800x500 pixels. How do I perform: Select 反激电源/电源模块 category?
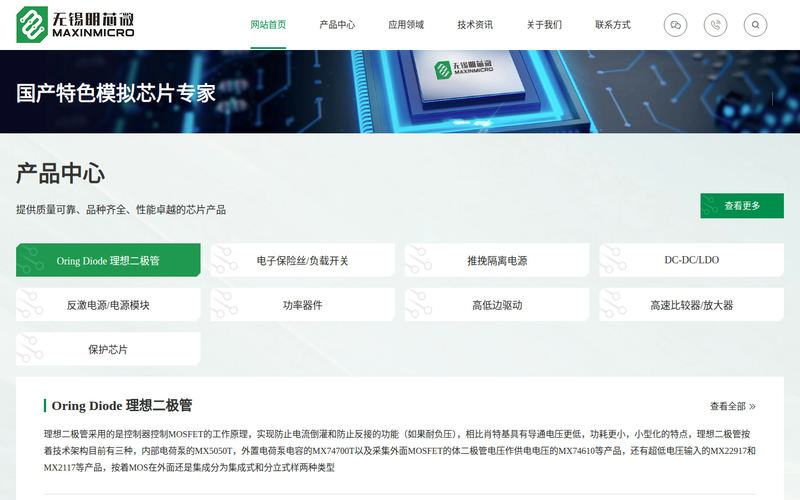coord(108,305)
